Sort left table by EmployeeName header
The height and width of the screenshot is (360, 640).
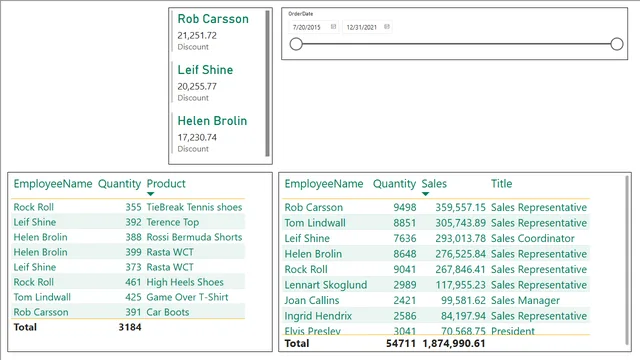[x=53, y=184]
